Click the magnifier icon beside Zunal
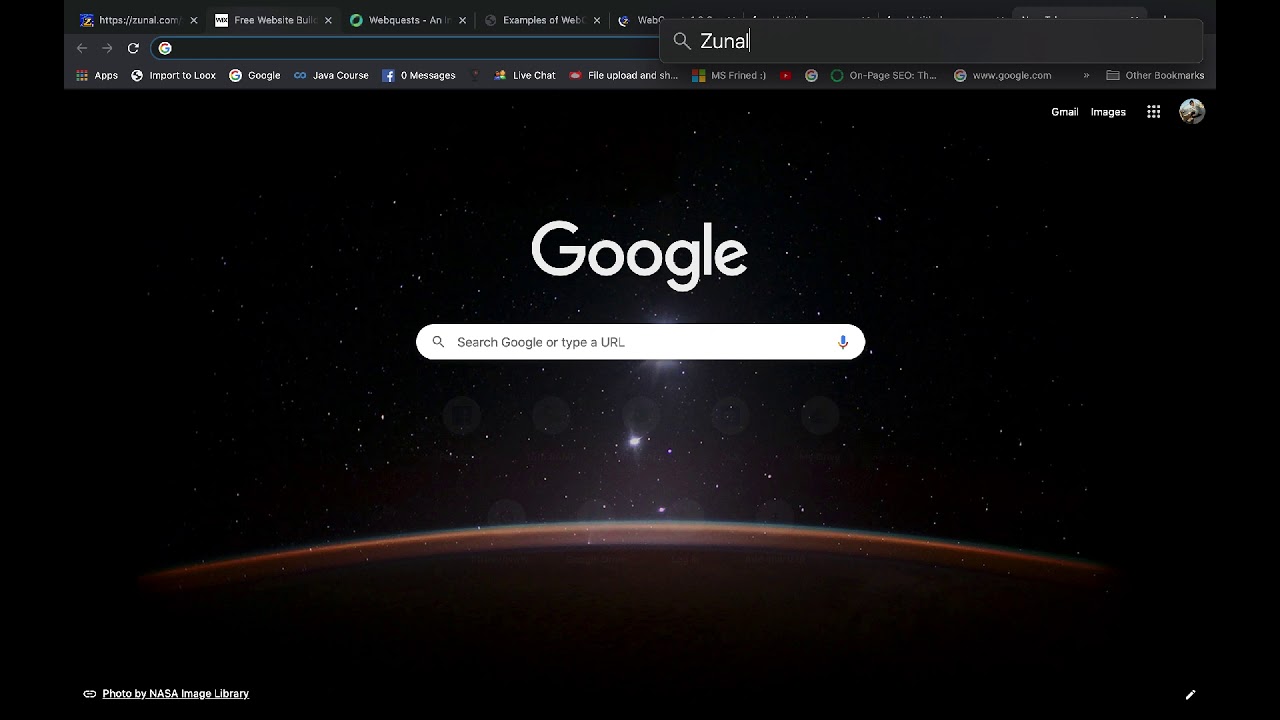Screen dimensions: 1280x720 (682, 41)
